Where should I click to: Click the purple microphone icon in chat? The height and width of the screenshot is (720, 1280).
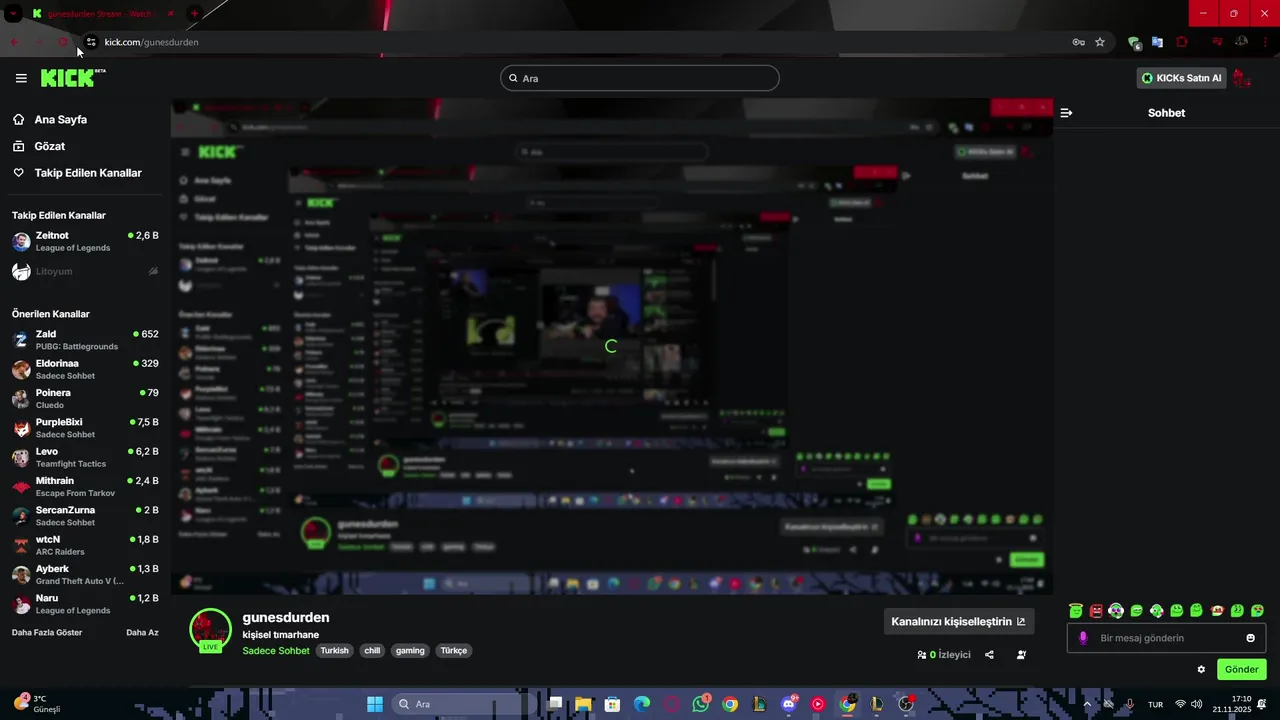pyautogui.click(x=1083, y=638)
